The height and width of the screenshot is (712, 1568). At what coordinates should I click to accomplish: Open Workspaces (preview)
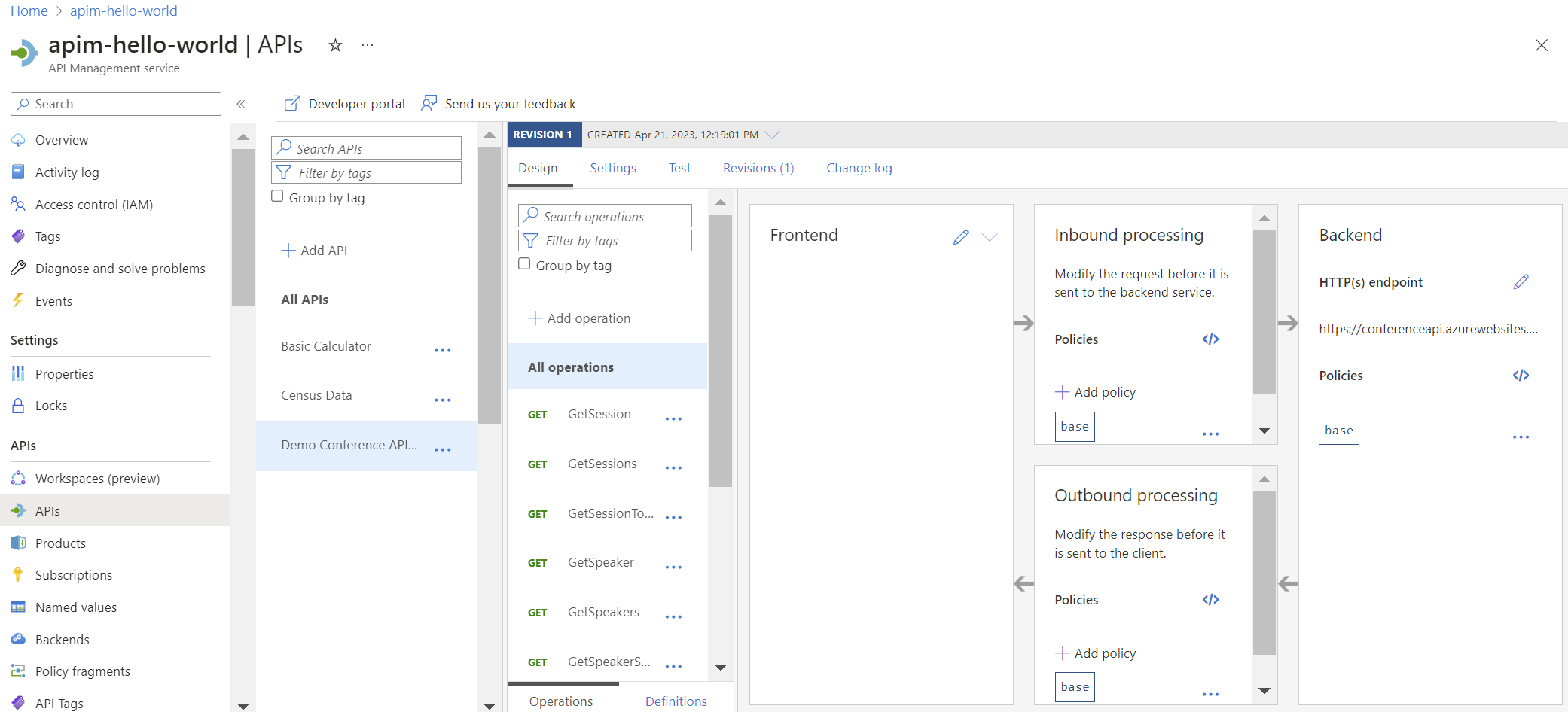pyautogui.click(x=97, y=479)
